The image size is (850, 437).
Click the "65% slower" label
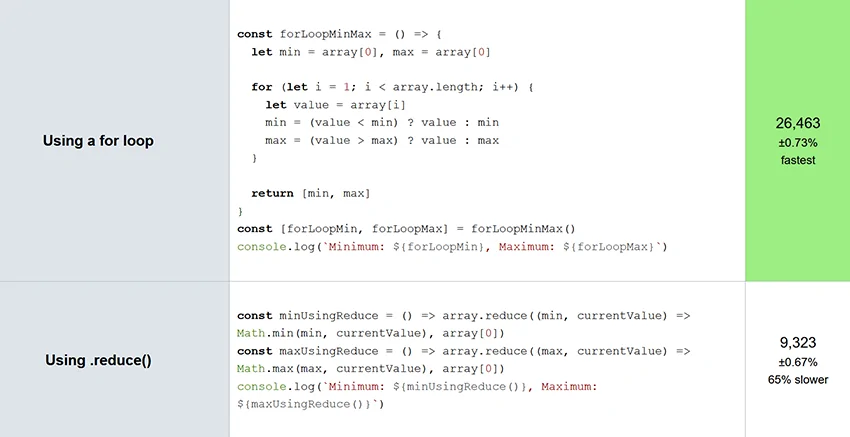point(797,379)
